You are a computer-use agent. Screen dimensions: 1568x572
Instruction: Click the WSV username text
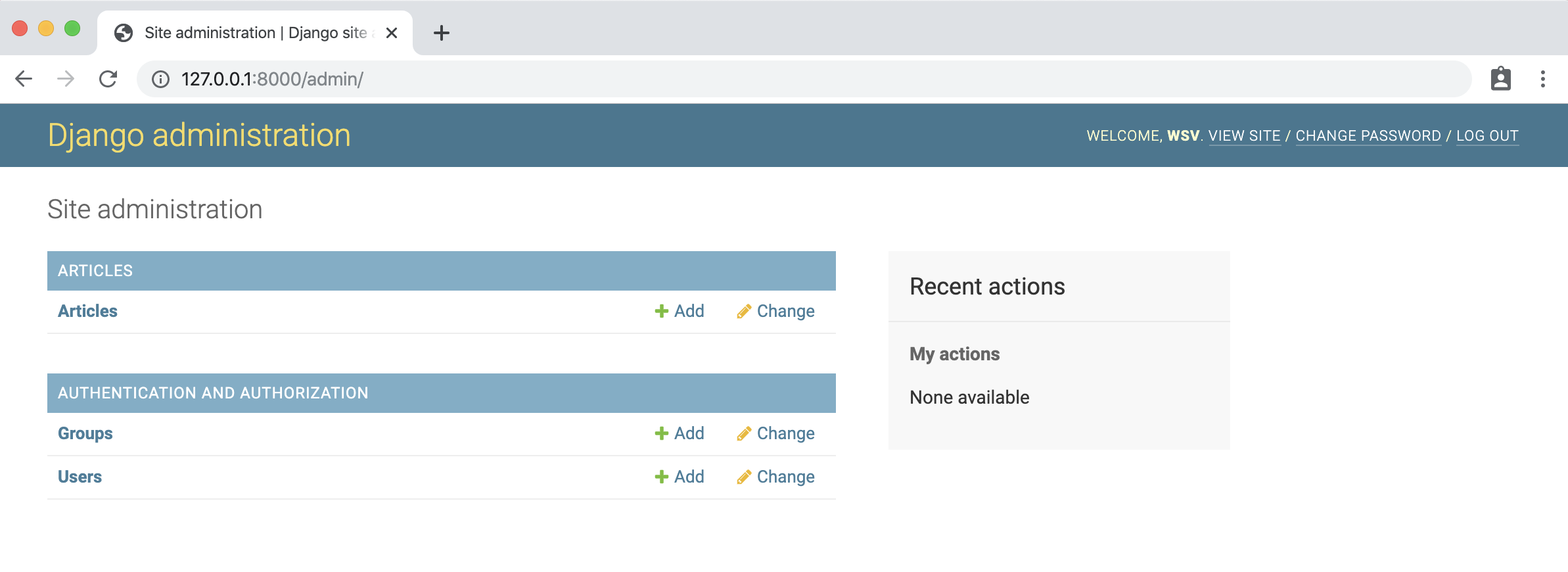pyautogui.click(x=1184, y=136)
